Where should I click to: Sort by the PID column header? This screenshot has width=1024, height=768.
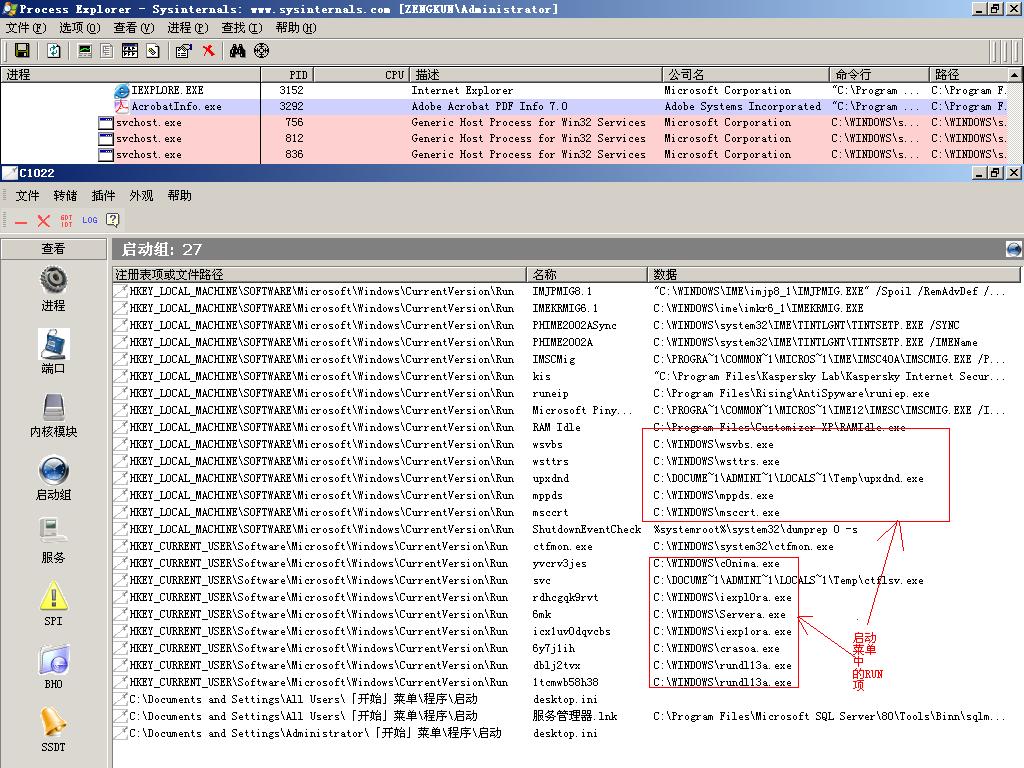[x=298, y=75]
